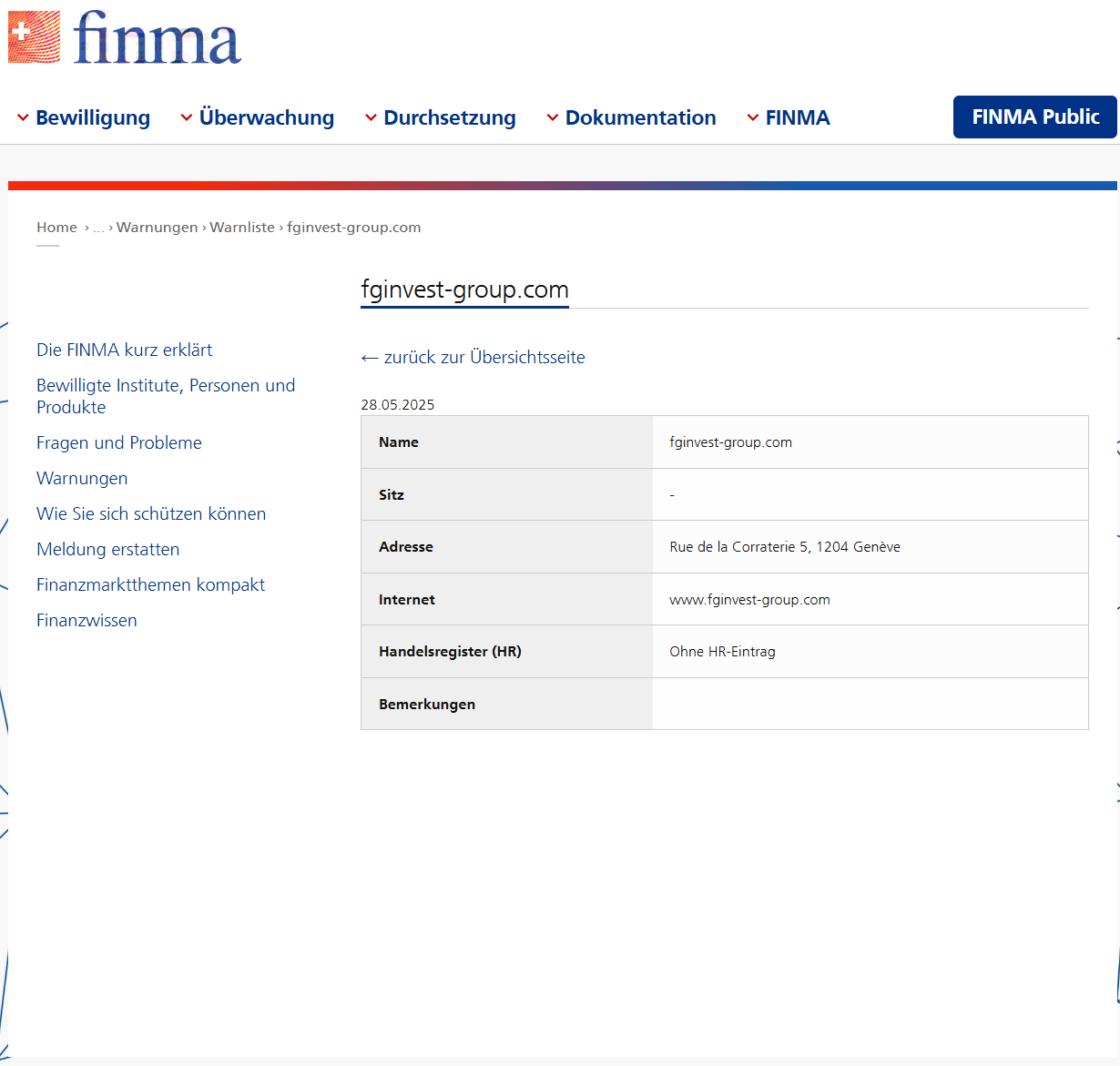This screenshot has width=1120, height=1066.
Task: Click the Name row label
Action: (399, 442)
